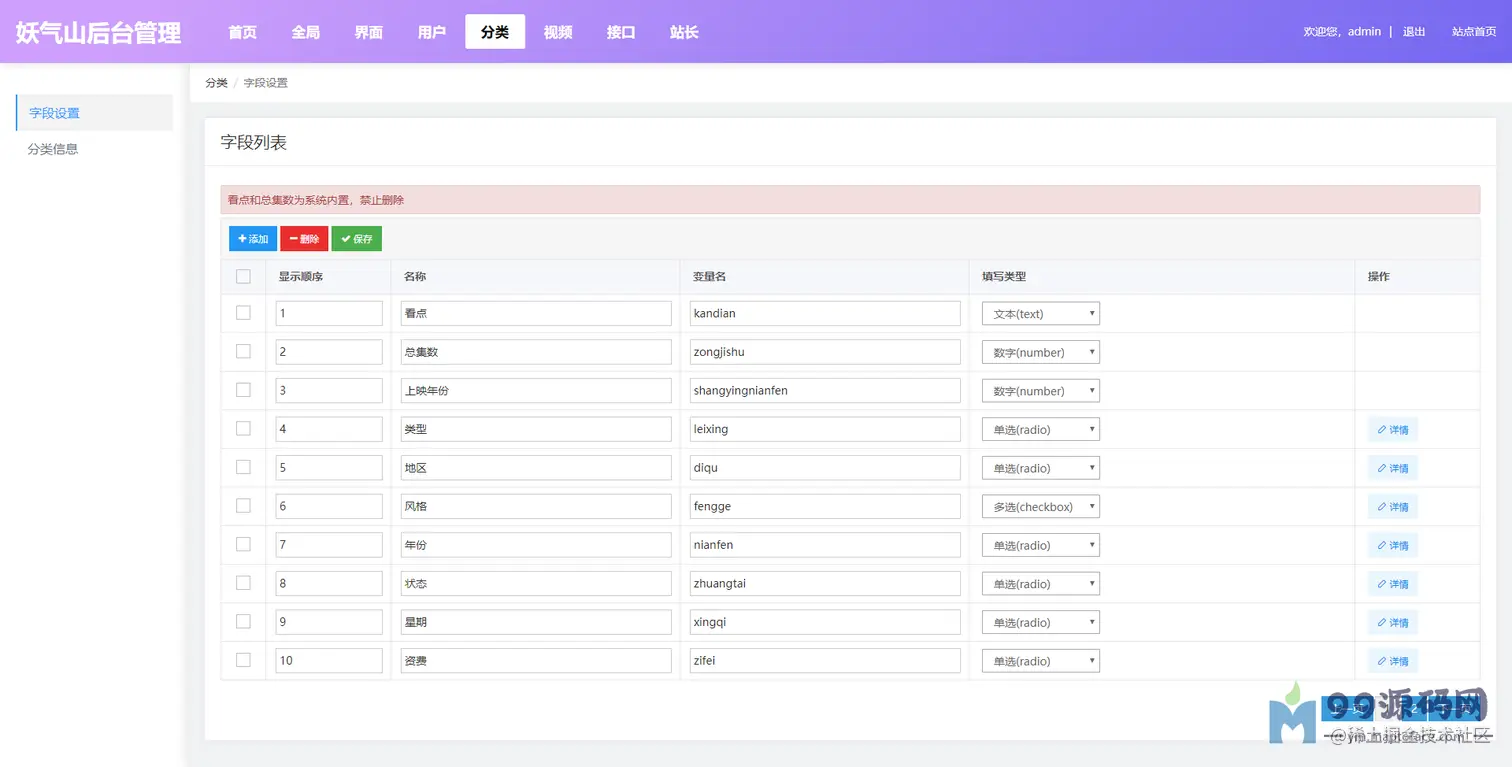1512x767 pixels.
Task: Check the box for the 总集数 row
Action: click(243, 351)
